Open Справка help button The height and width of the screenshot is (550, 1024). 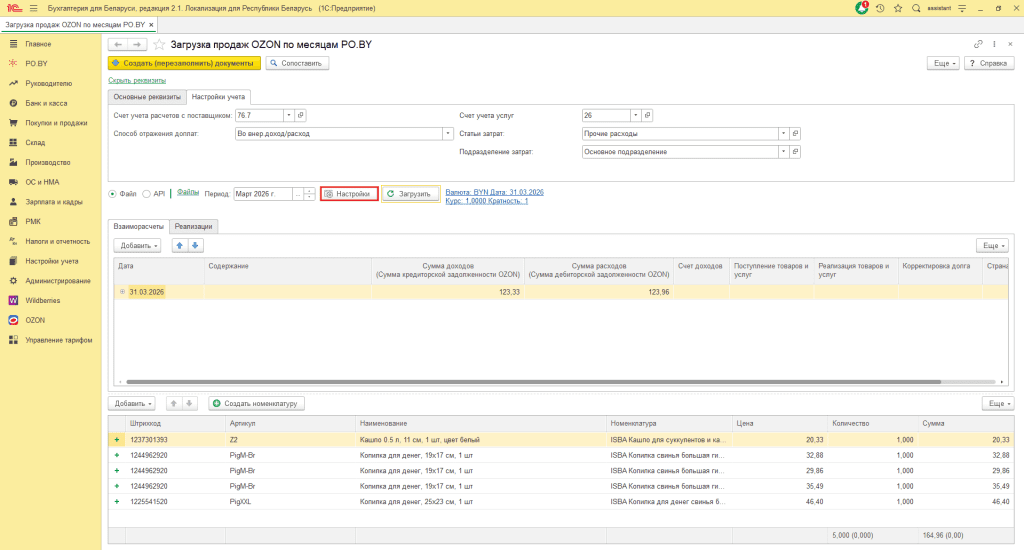[989, 63]
